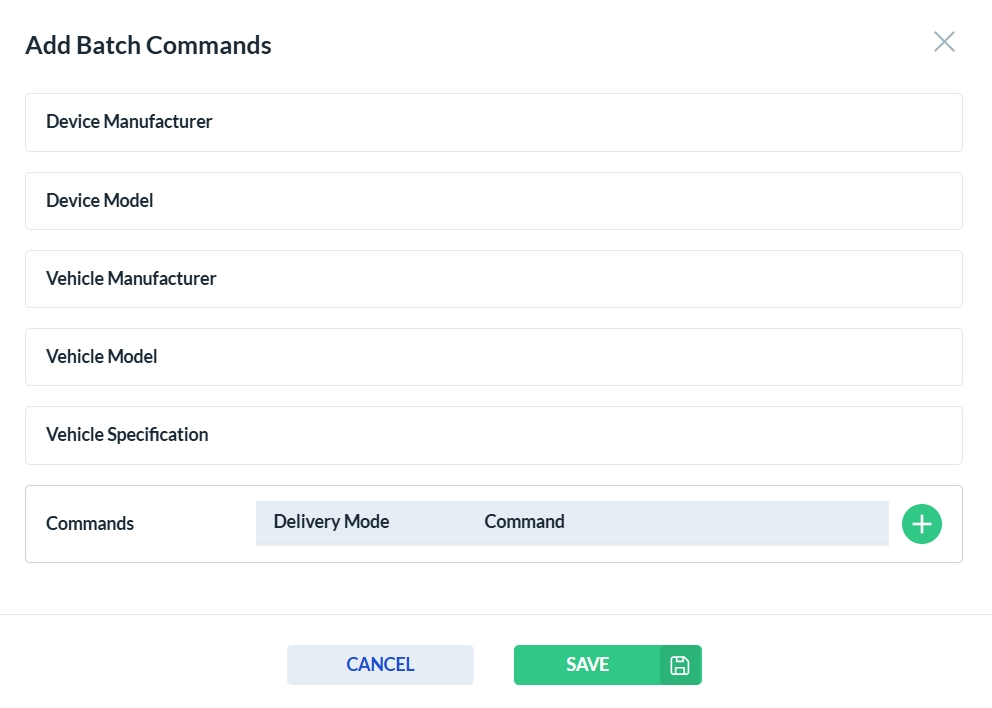
Task: Click the Vehicle Model label text
Action: [101, 357]
